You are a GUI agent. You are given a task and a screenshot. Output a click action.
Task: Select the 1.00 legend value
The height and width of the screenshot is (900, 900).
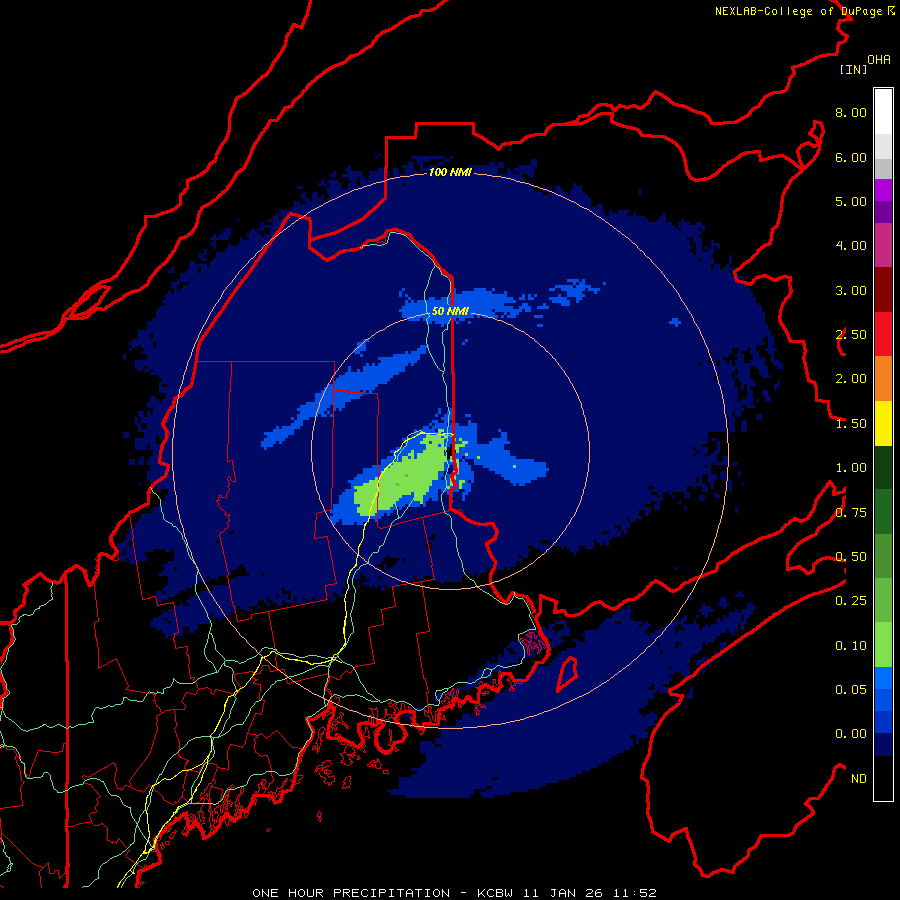tap(851, 468)
